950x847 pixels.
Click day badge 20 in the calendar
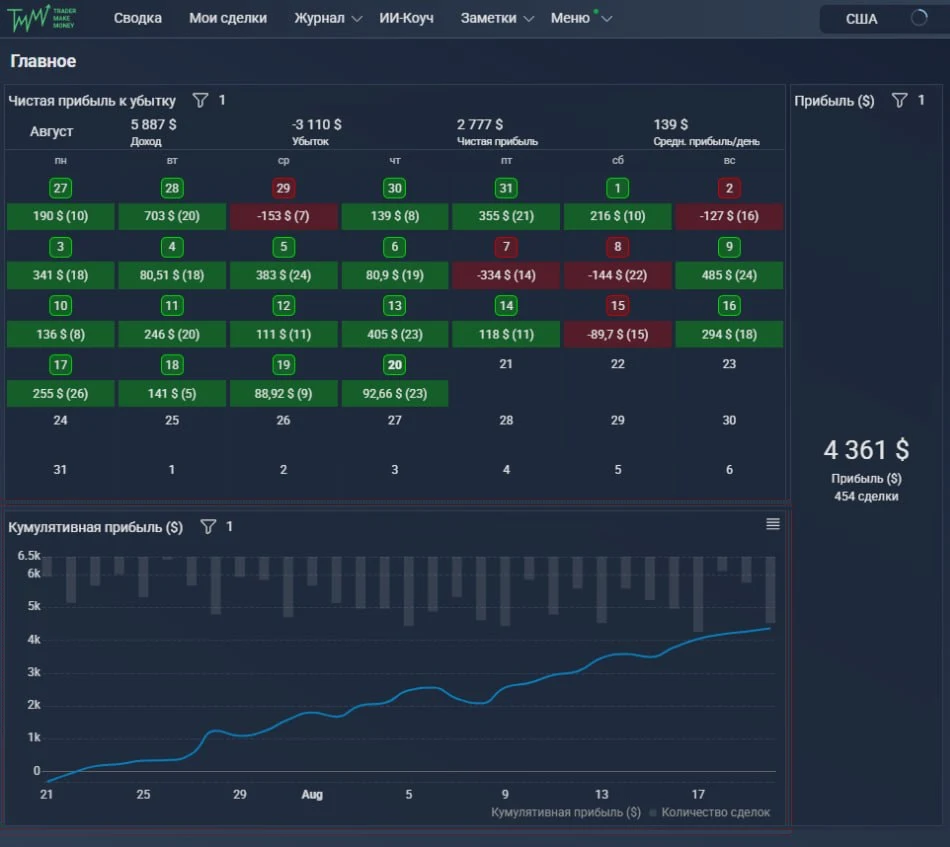point(395,365)
